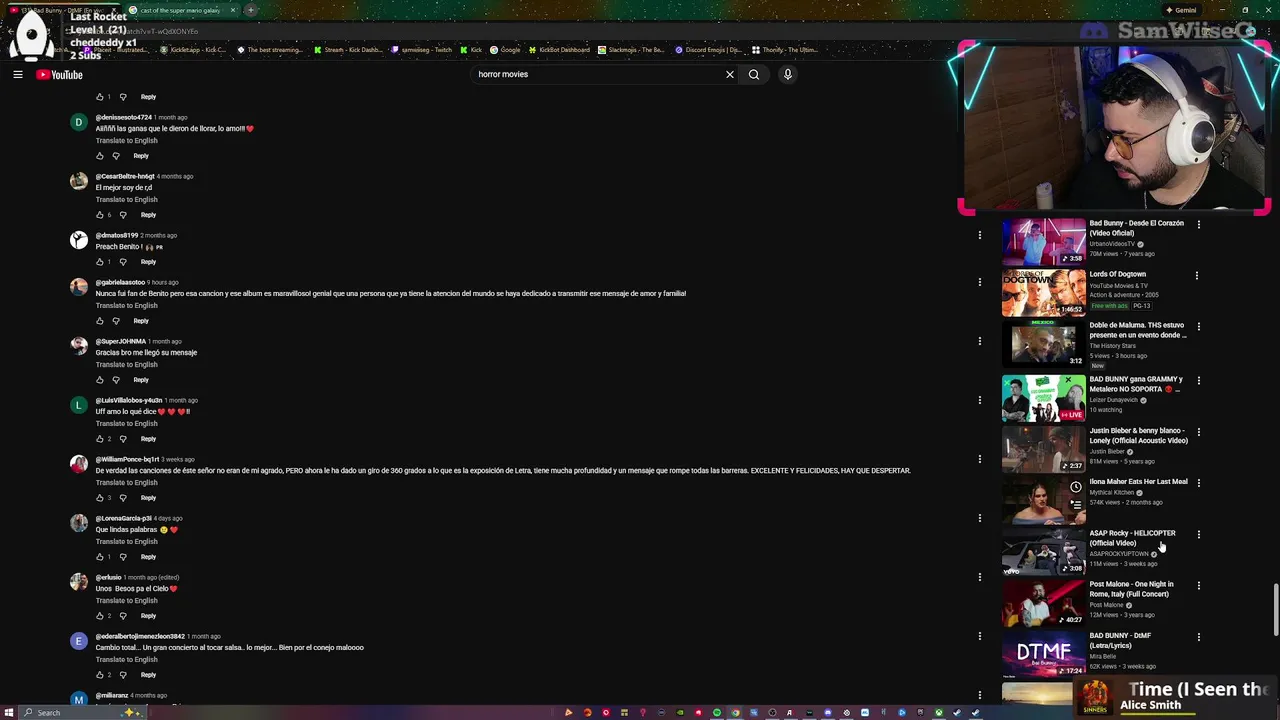Screen dimensions: 1280x720
Task: Translate the @gabrielaasoto comment to English
Action: (127, 305)
